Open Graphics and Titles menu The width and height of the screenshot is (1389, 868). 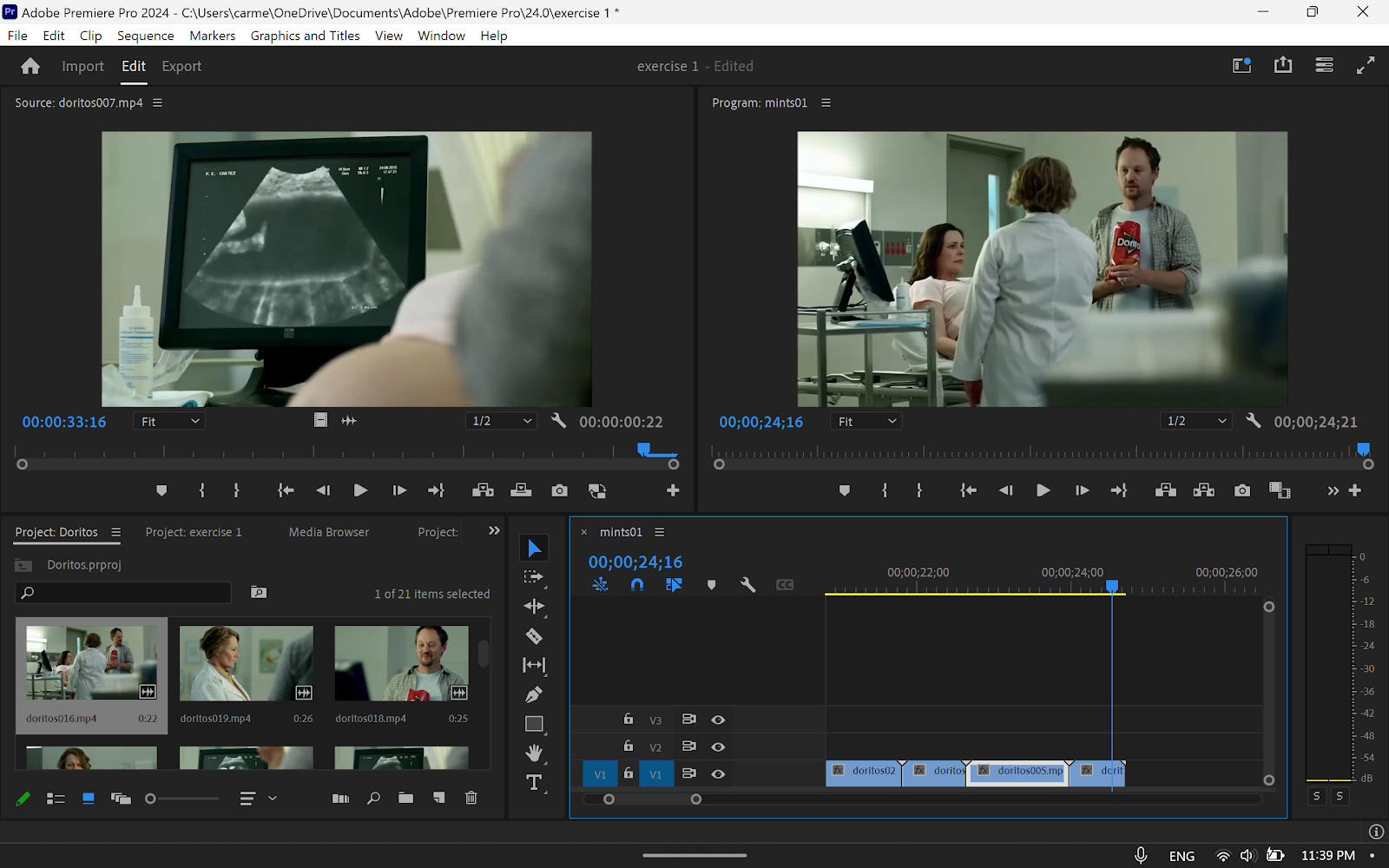[305, 36]
